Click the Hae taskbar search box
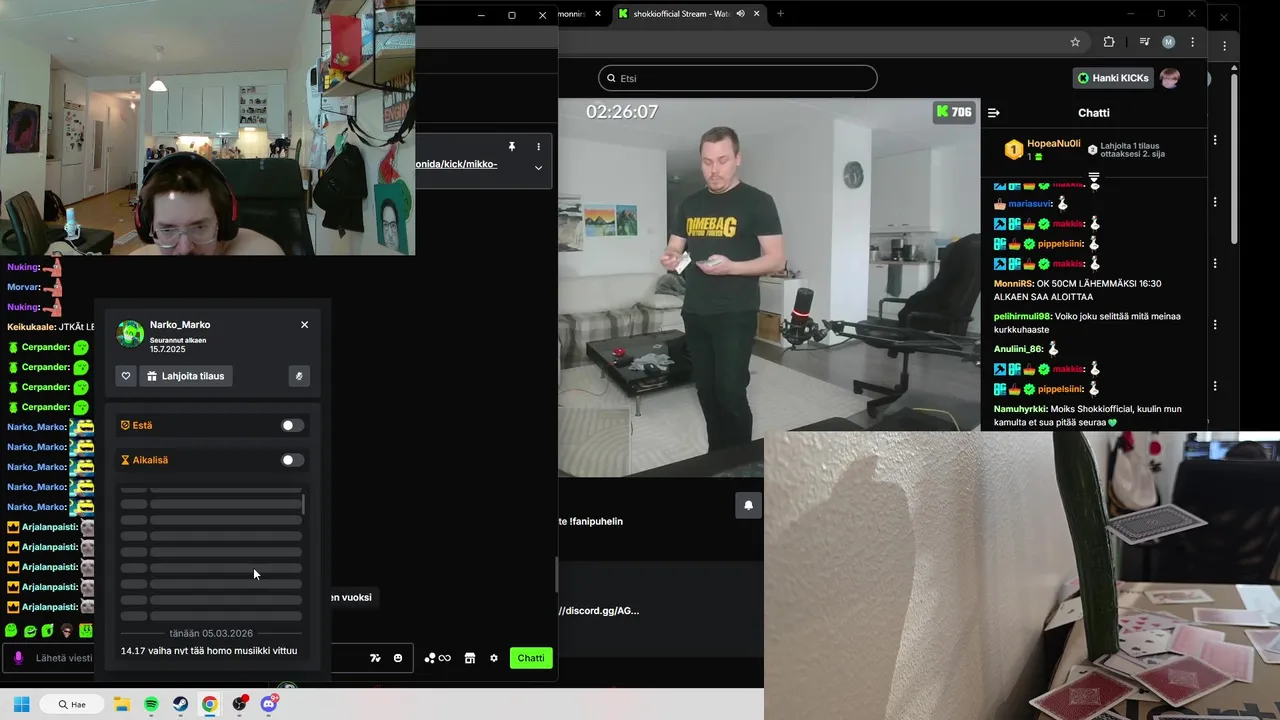Viewport: 1280px width, 720px height. pyautogui.click(x=72, y=704)
